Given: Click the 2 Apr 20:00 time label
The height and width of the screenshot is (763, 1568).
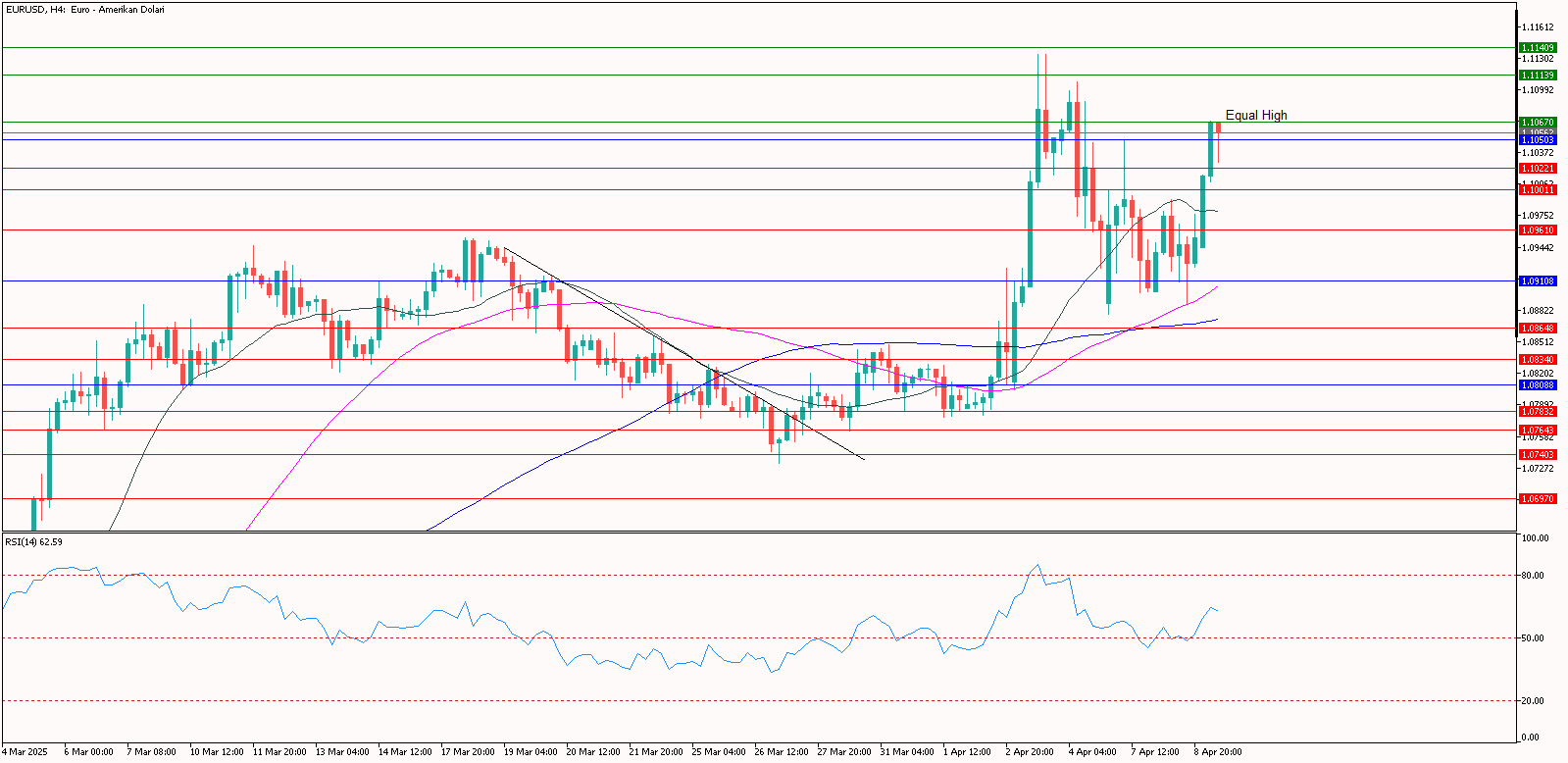Looking at the screenshot, I should 1030,752.
